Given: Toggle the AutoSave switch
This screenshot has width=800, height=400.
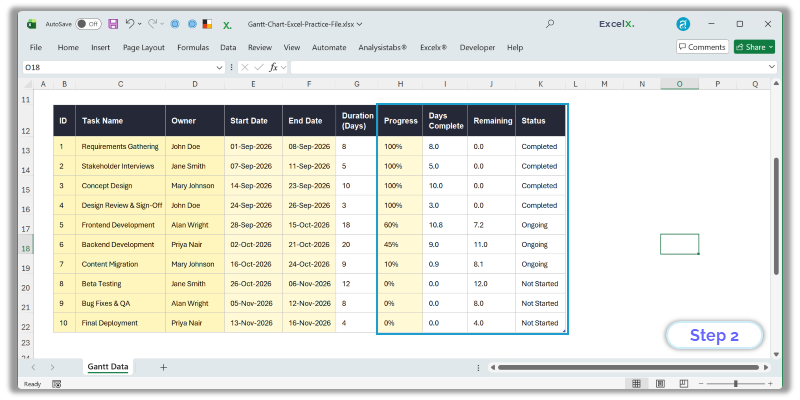Looking at the screenshot, I should [88, 24].
